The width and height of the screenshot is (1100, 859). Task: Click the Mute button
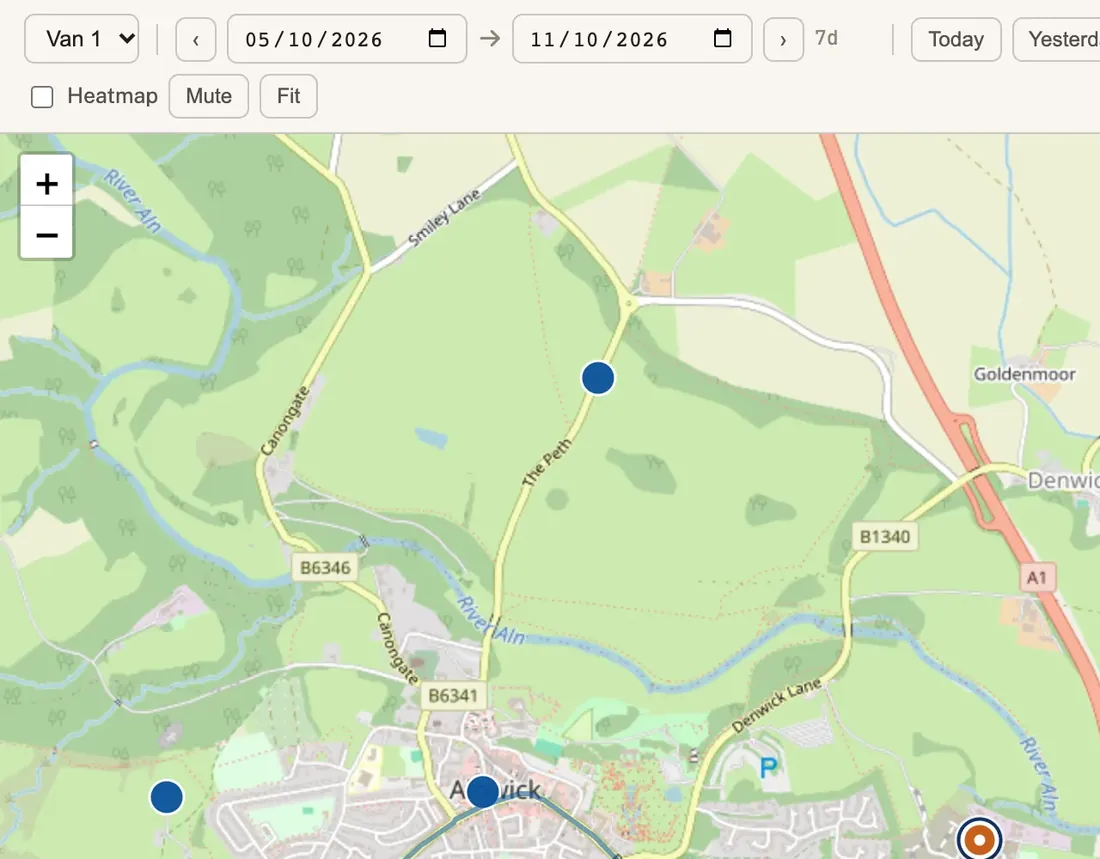(x=208, y=96)
